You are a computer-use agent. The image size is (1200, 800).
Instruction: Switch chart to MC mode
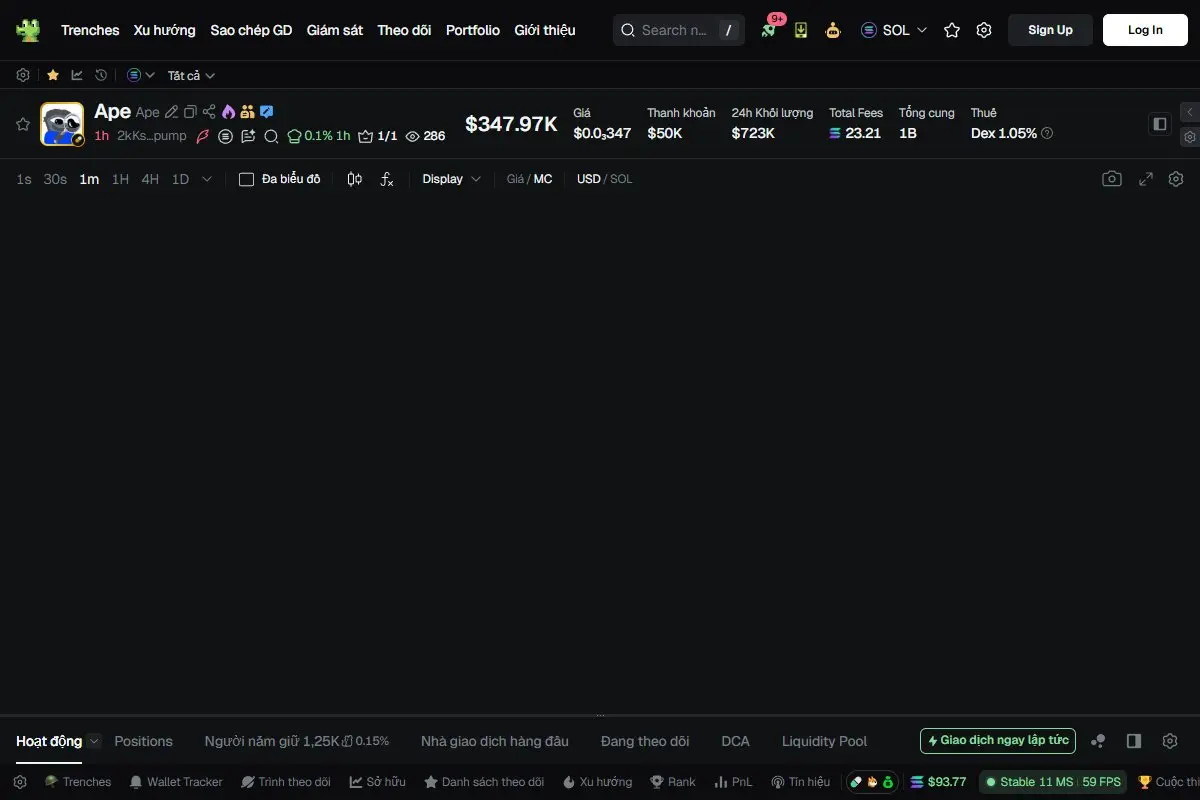[x=543, y=179]
